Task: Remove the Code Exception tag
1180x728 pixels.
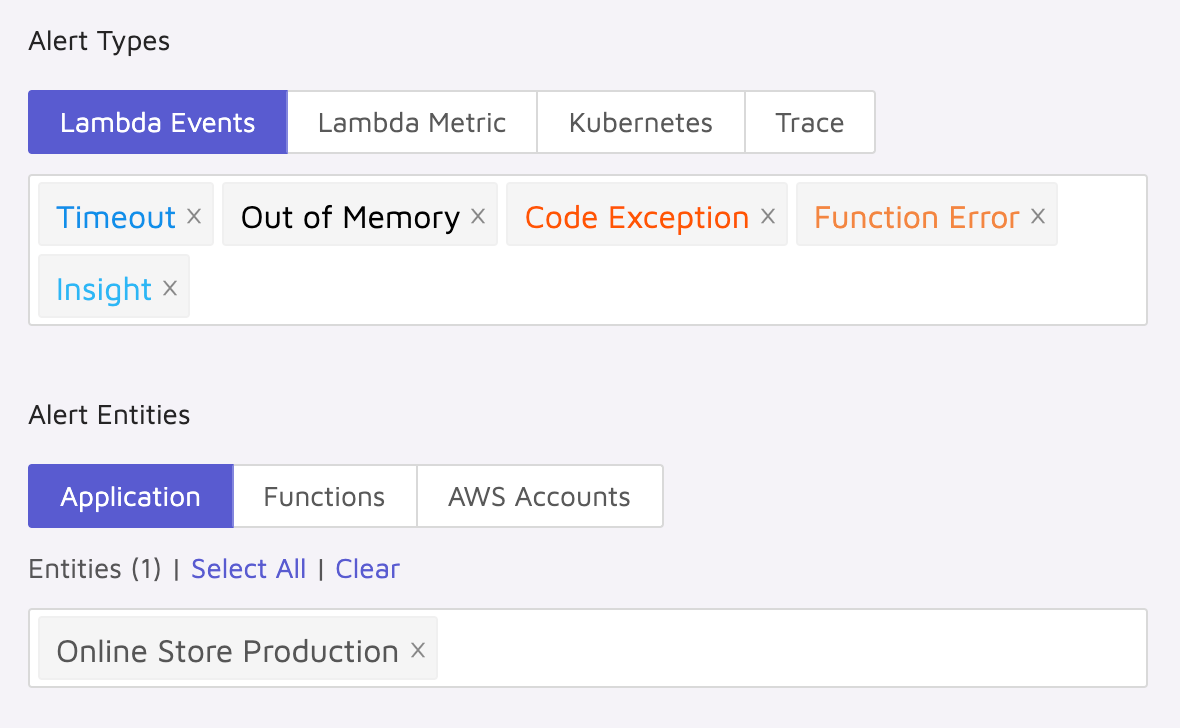Action: (x=768, y=216)
